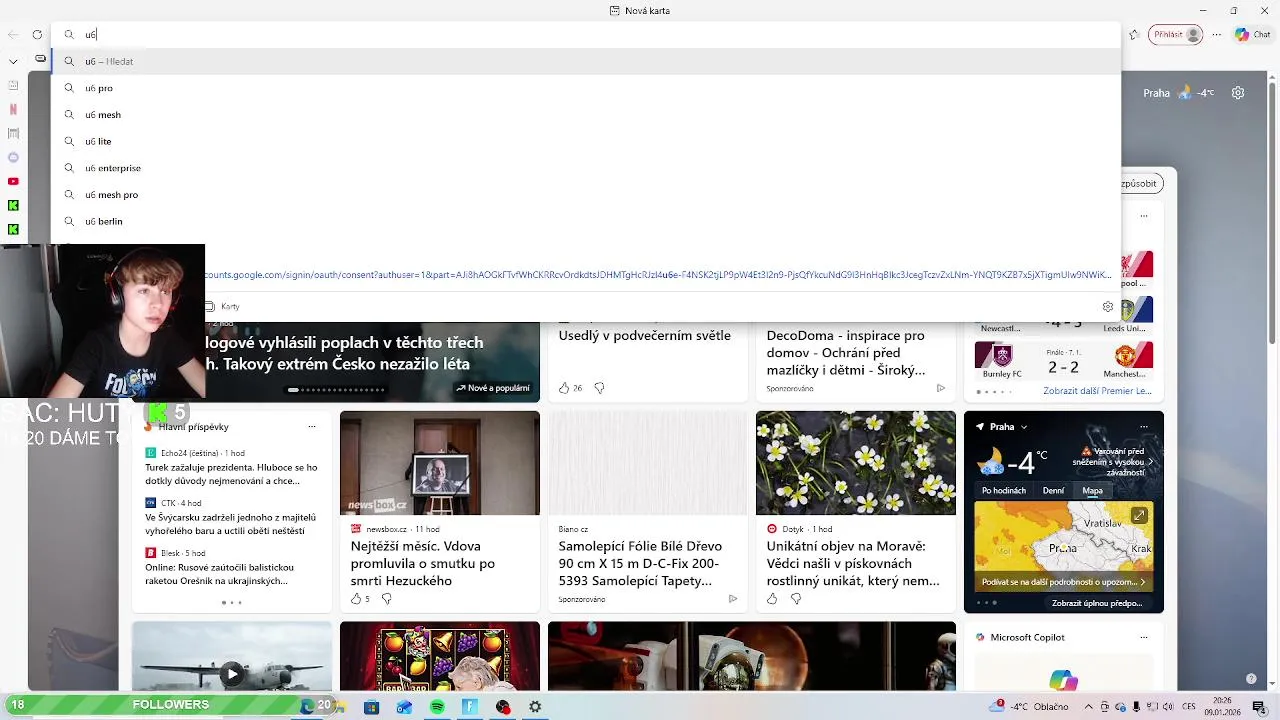Open Microsoft Store from the taskbar
This screenshot has height=720, width=1280.
[372, 707]
